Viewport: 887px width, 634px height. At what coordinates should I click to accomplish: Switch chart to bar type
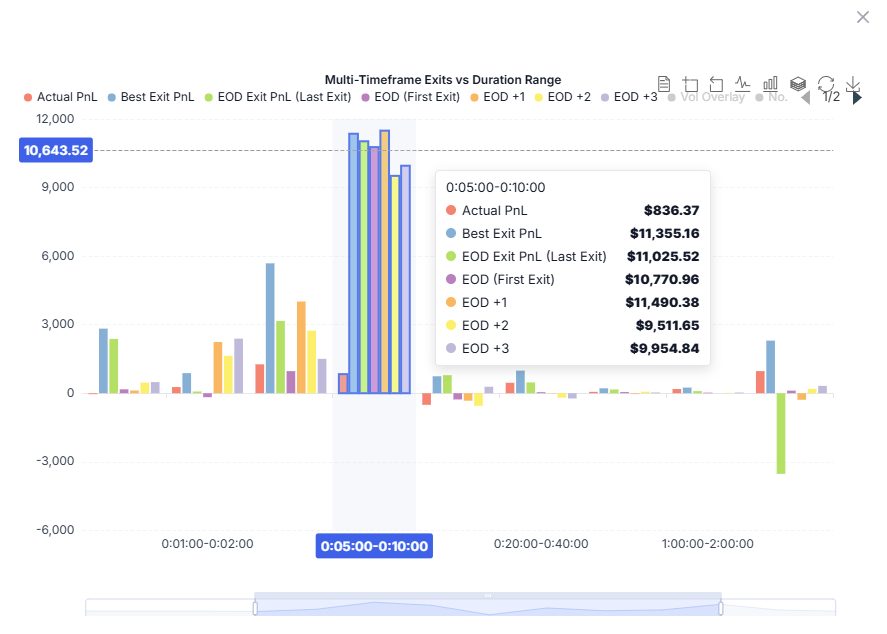pyautogui.click(x=770, y=84)
